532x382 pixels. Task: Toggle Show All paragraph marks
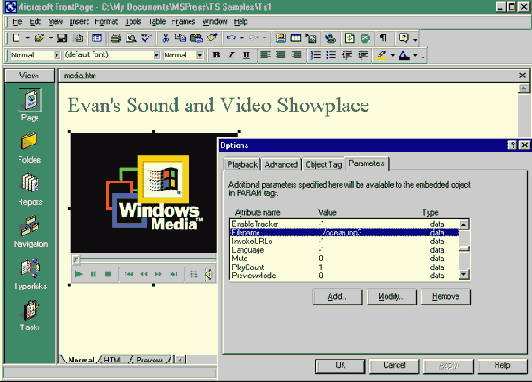coord(383,38)
